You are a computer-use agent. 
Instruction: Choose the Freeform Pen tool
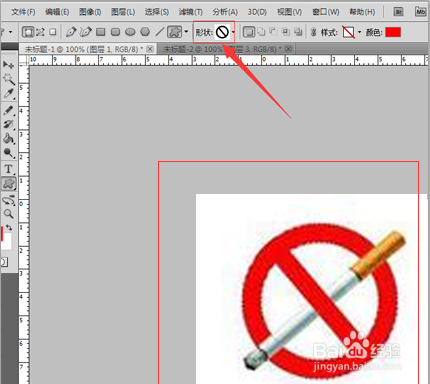coord(85,32)
